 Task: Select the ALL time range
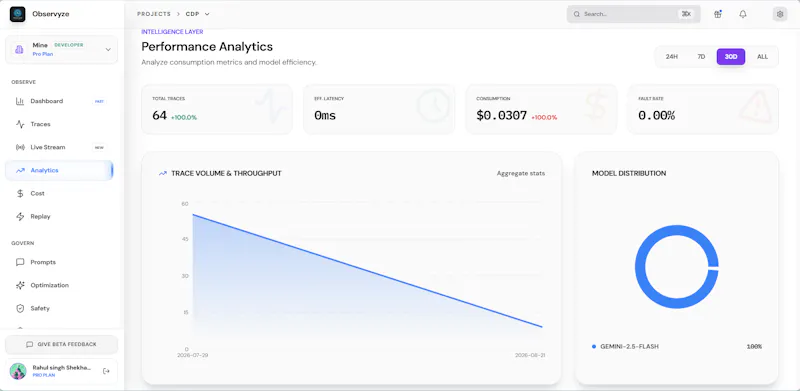point(762,57)
